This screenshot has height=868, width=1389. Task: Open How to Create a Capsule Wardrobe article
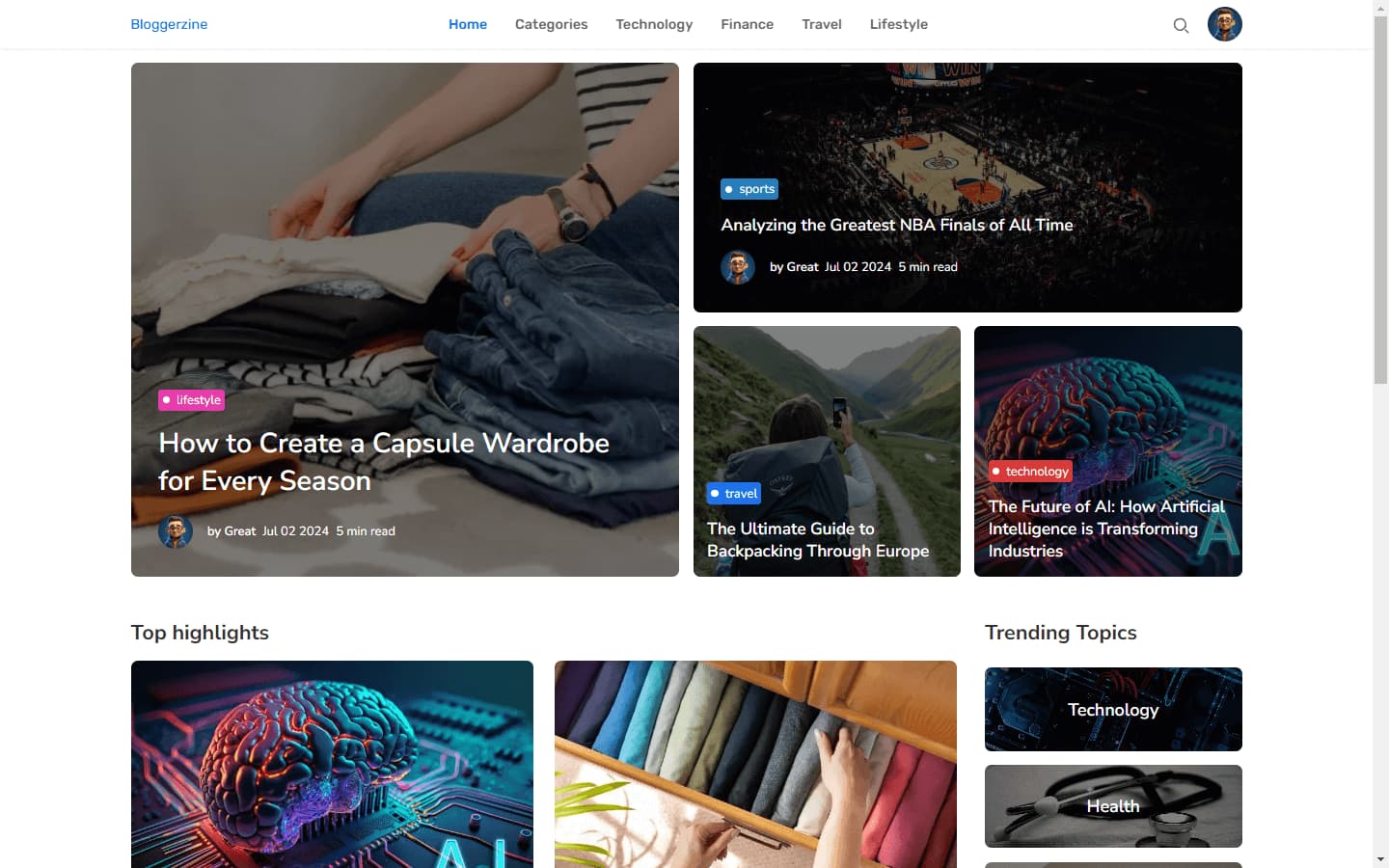click(x=384, y=462)
